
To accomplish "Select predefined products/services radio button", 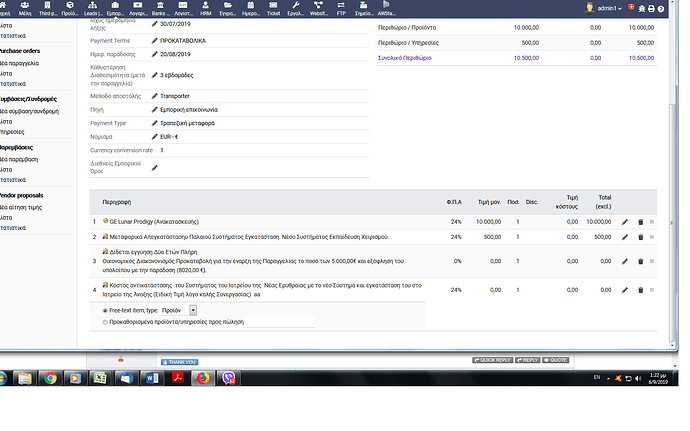I will pyautogui.click(x=105, y=322).
